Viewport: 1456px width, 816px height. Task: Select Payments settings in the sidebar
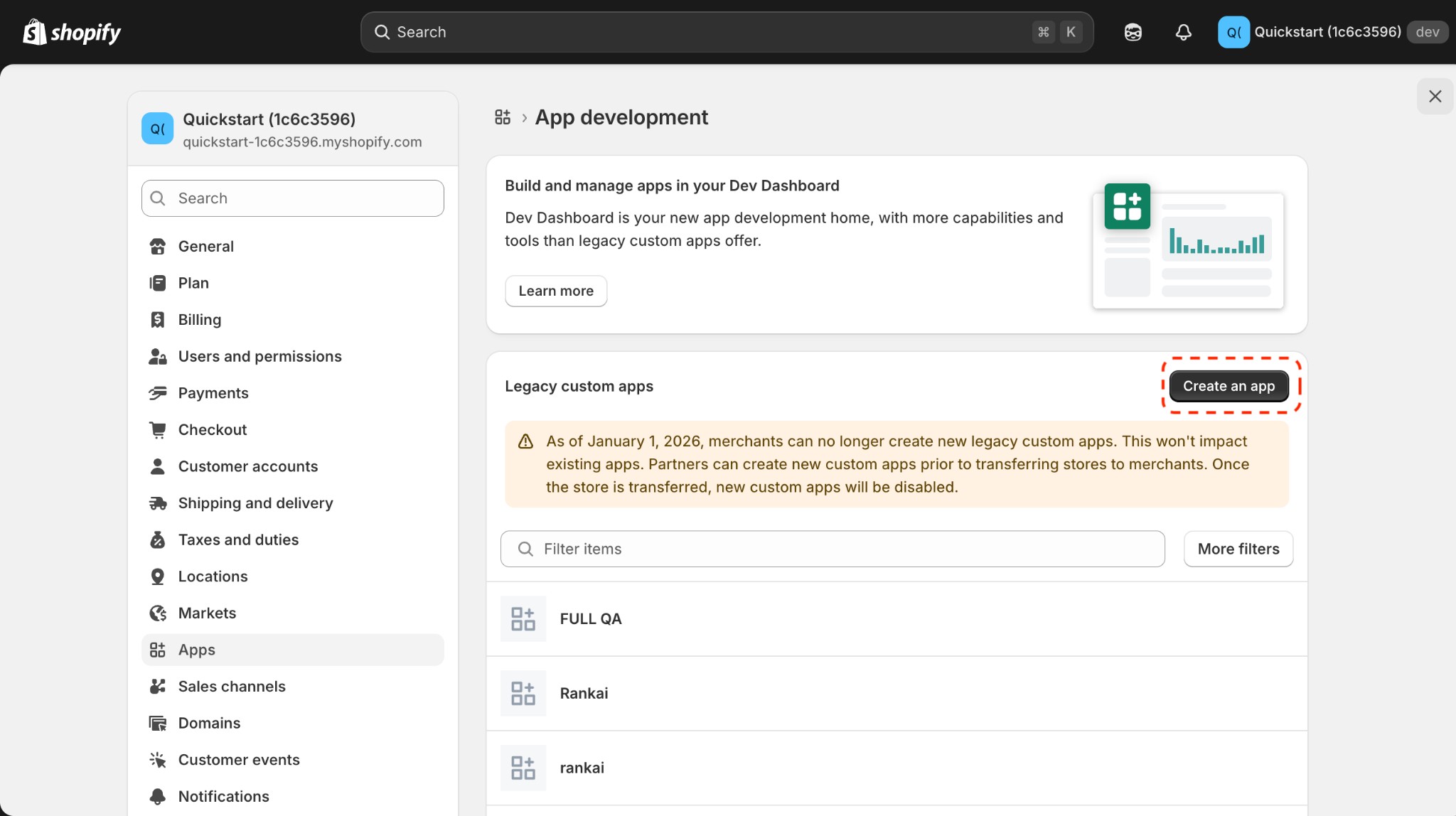pyautogui.click(x=213, y=392)
